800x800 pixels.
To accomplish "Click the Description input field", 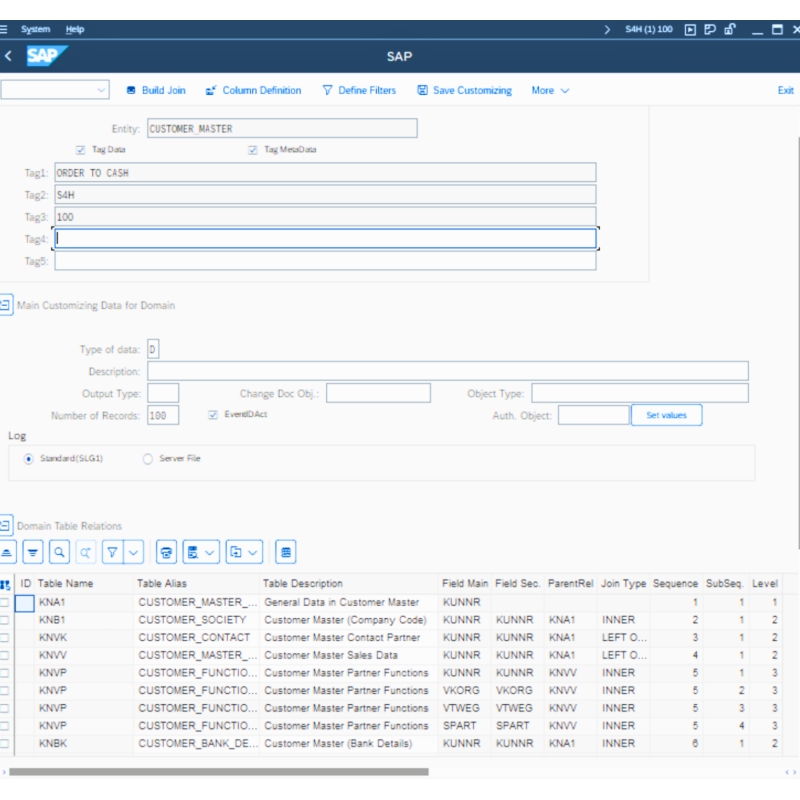I will point(447,371).
